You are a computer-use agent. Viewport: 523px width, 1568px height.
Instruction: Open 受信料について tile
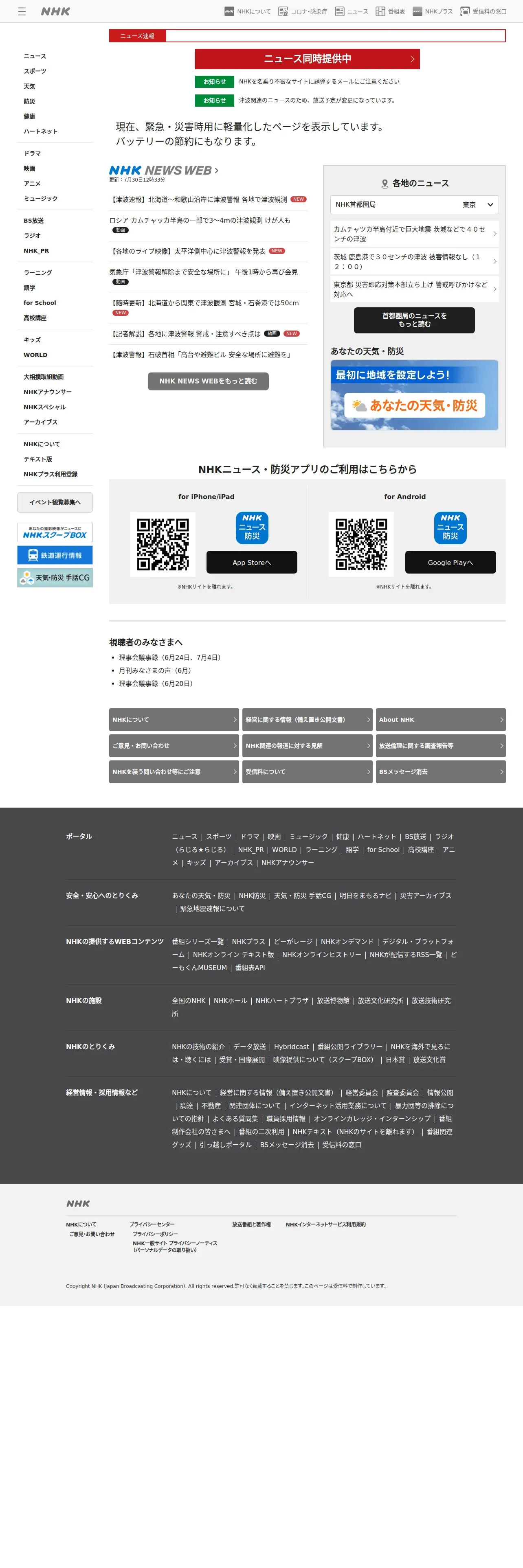308,772
